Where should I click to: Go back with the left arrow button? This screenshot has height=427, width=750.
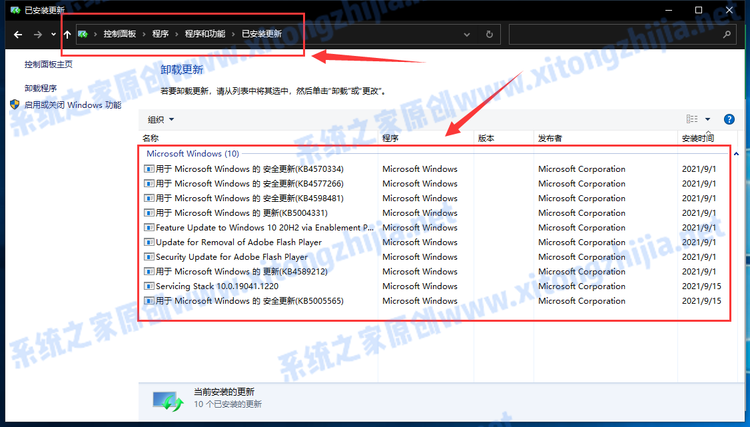18,34
